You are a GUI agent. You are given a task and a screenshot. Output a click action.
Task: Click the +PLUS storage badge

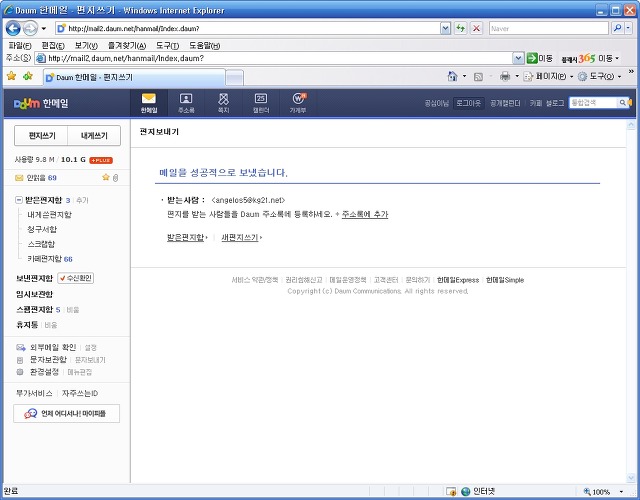pos(101,160)
